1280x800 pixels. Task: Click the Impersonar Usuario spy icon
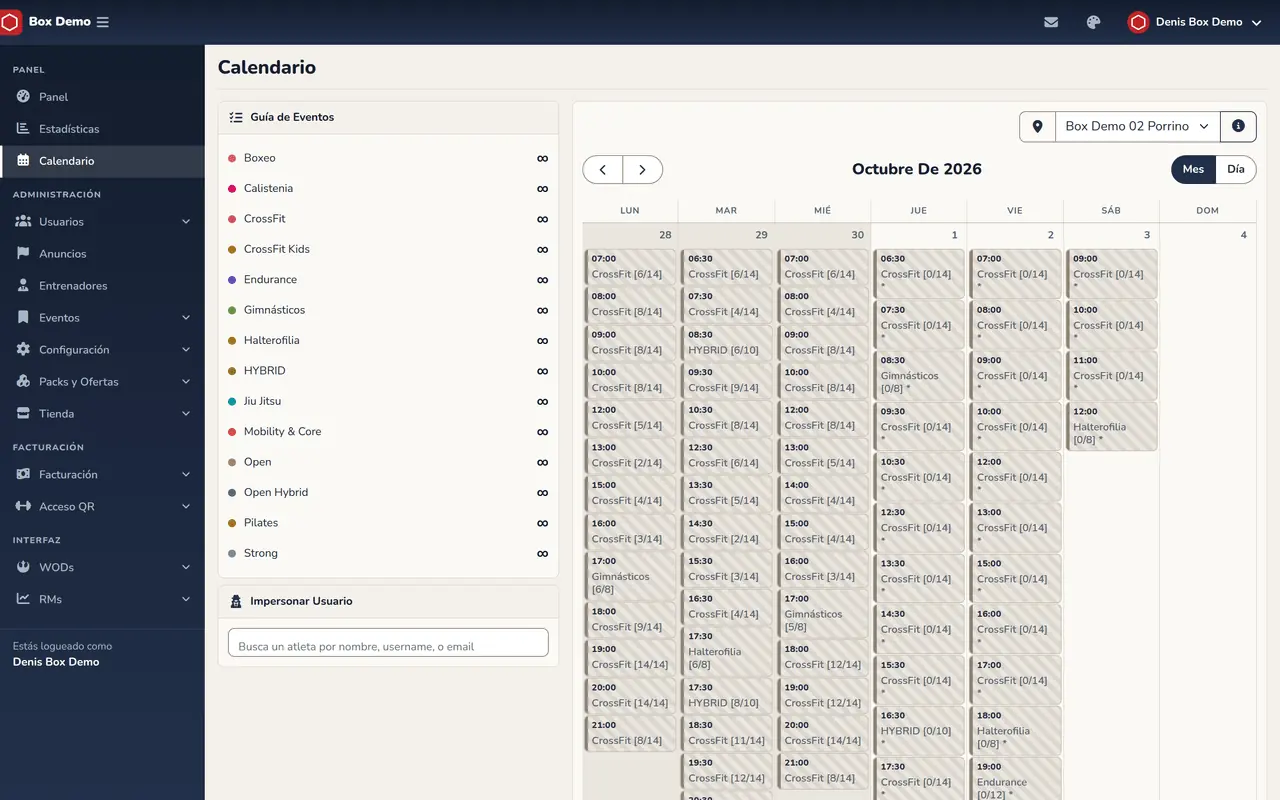coord(236,602)
